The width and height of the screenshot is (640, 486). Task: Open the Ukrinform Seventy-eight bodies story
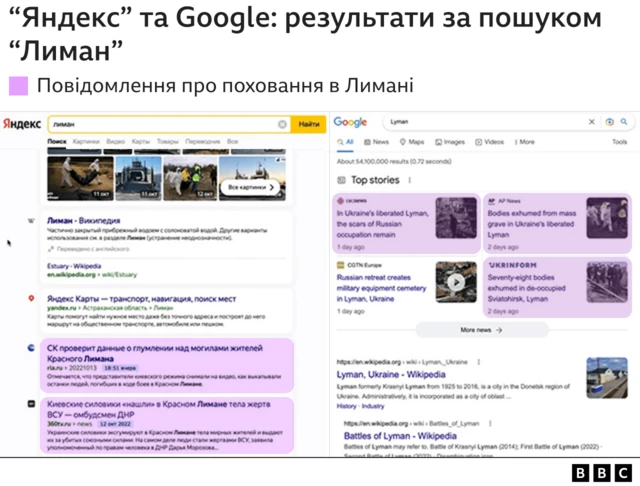527,288
